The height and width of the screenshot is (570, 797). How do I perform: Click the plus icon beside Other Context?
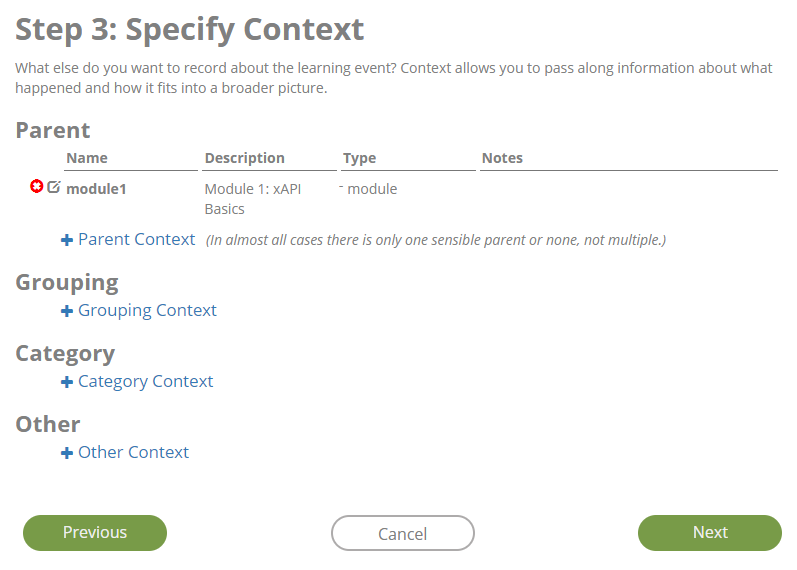67,453
